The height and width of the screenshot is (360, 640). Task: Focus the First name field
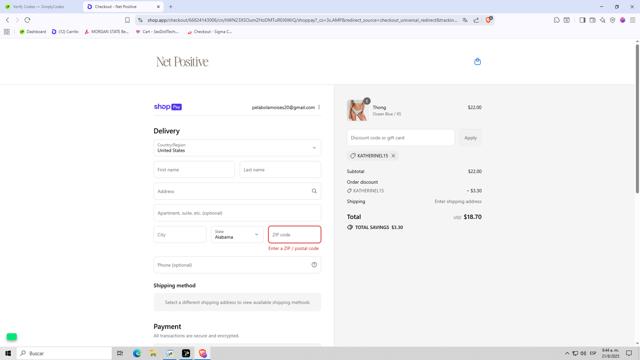194,169
